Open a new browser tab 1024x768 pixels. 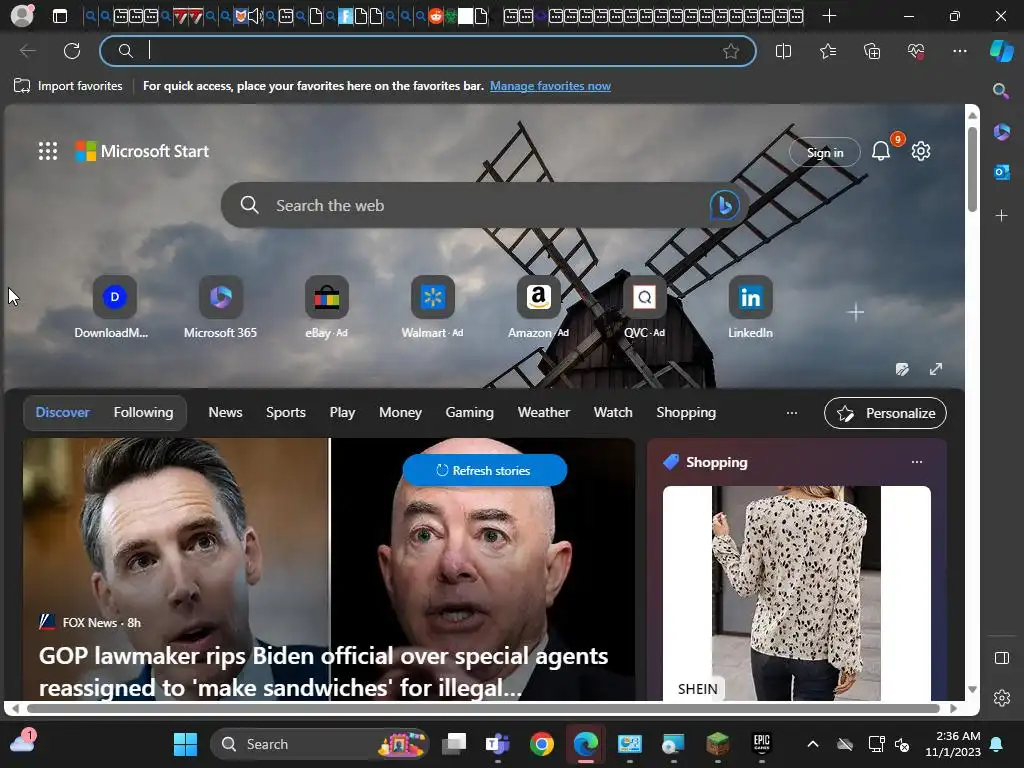[x=829, y=16]
